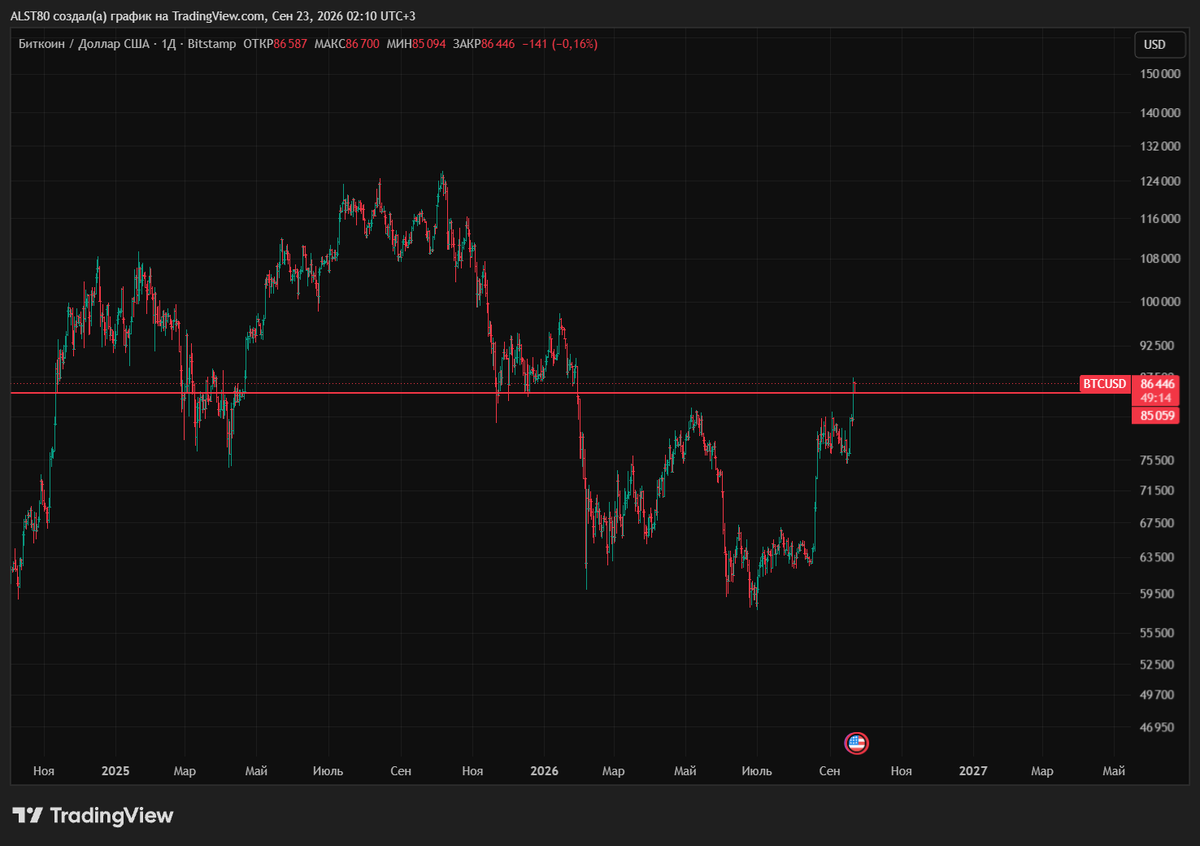The image size is (1200, 846).
Task: Click the 63 500 price axis label
Action: pyautogui.click(x=1159, y=557)
